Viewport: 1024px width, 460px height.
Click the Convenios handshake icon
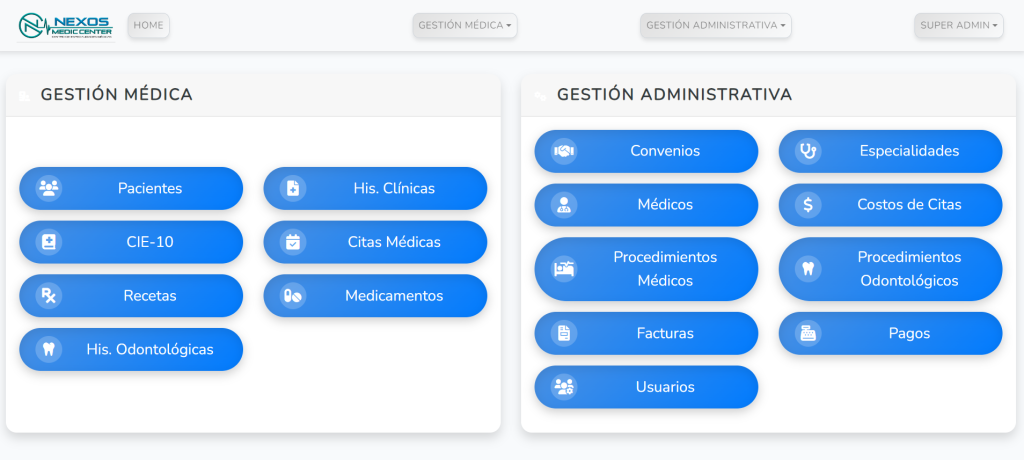click(x=564, y=151)
